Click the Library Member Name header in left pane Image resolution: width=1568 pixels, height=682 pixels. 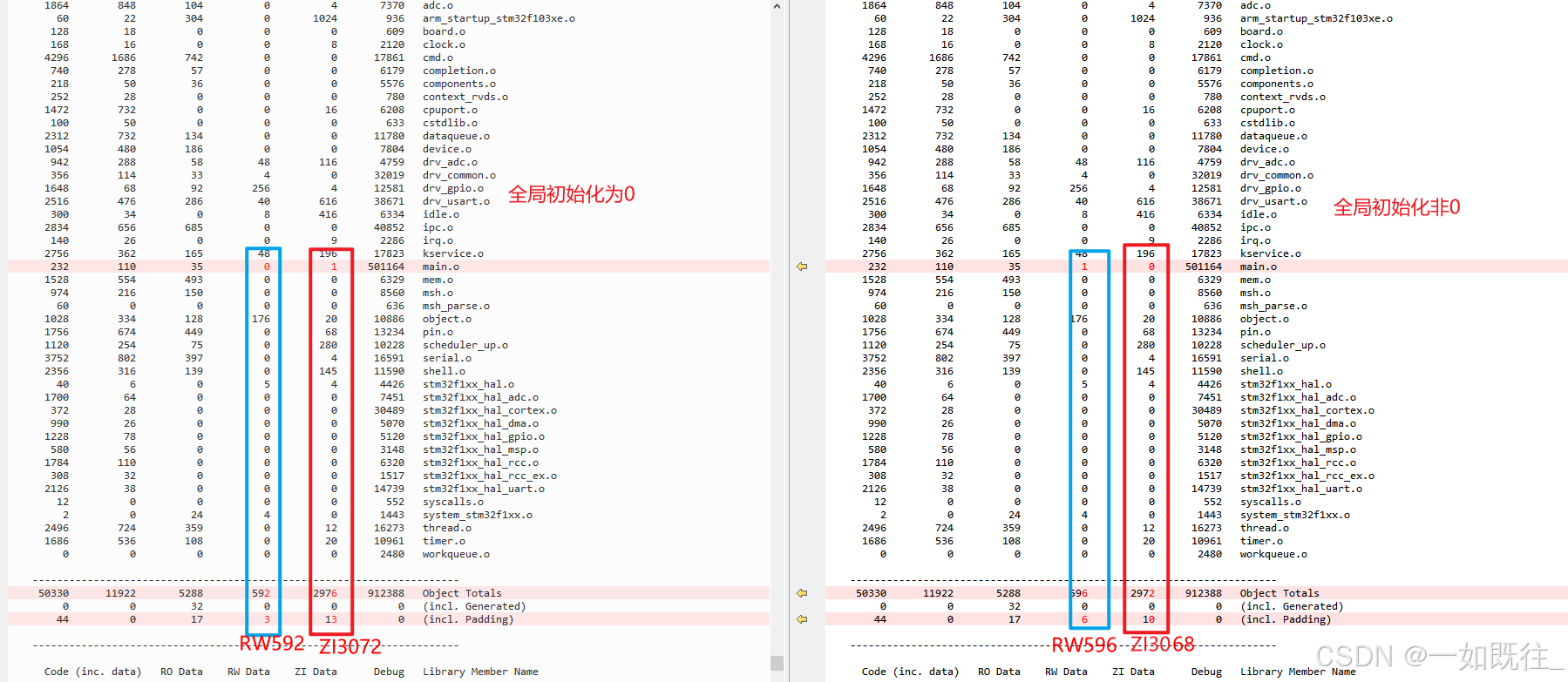tap(480, 672)
